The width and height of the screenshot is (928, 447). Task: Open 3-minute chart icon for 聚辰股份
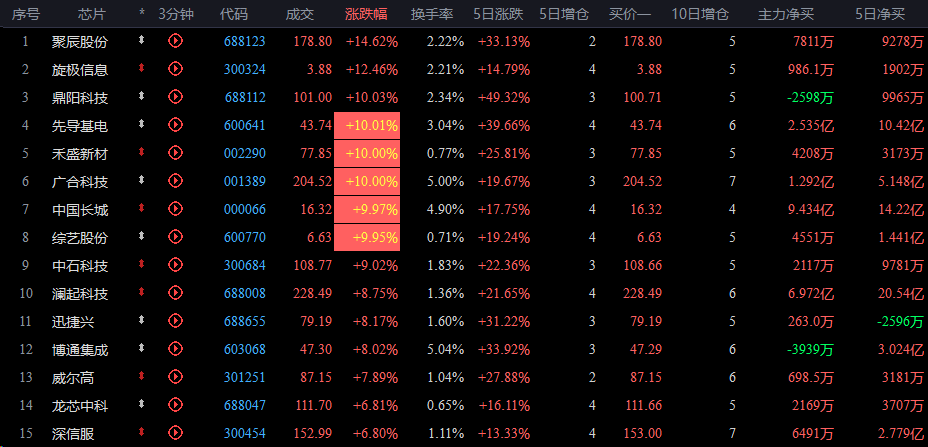point(175,41)
